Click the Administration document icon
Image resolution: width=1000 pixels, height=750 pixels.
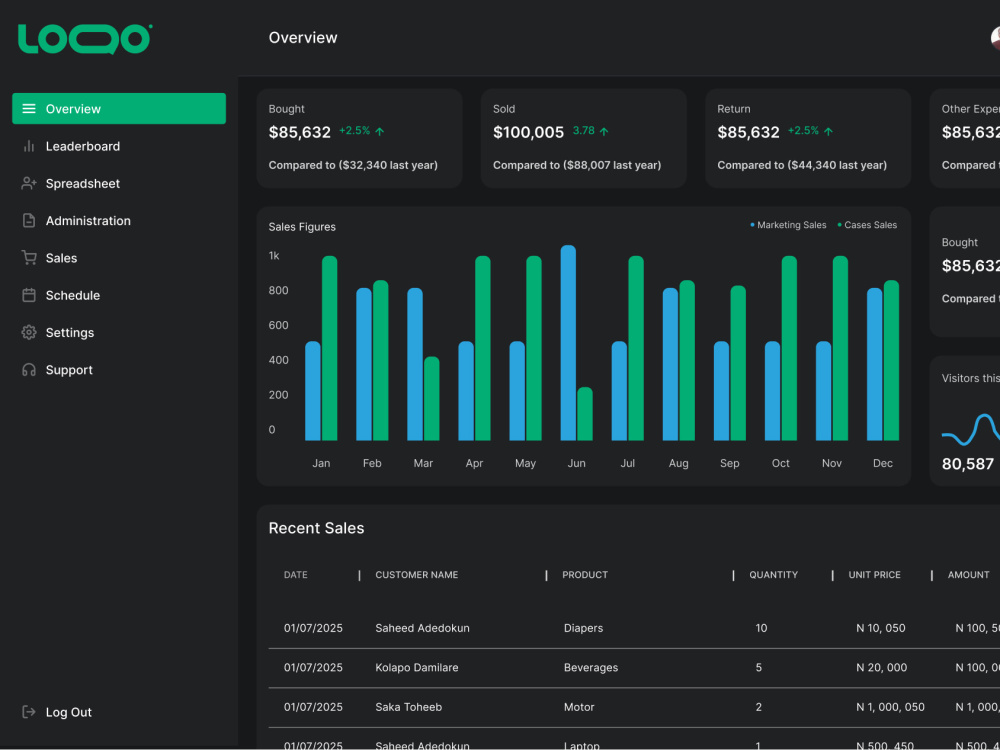pyautogui.click(x=29, y=221)
